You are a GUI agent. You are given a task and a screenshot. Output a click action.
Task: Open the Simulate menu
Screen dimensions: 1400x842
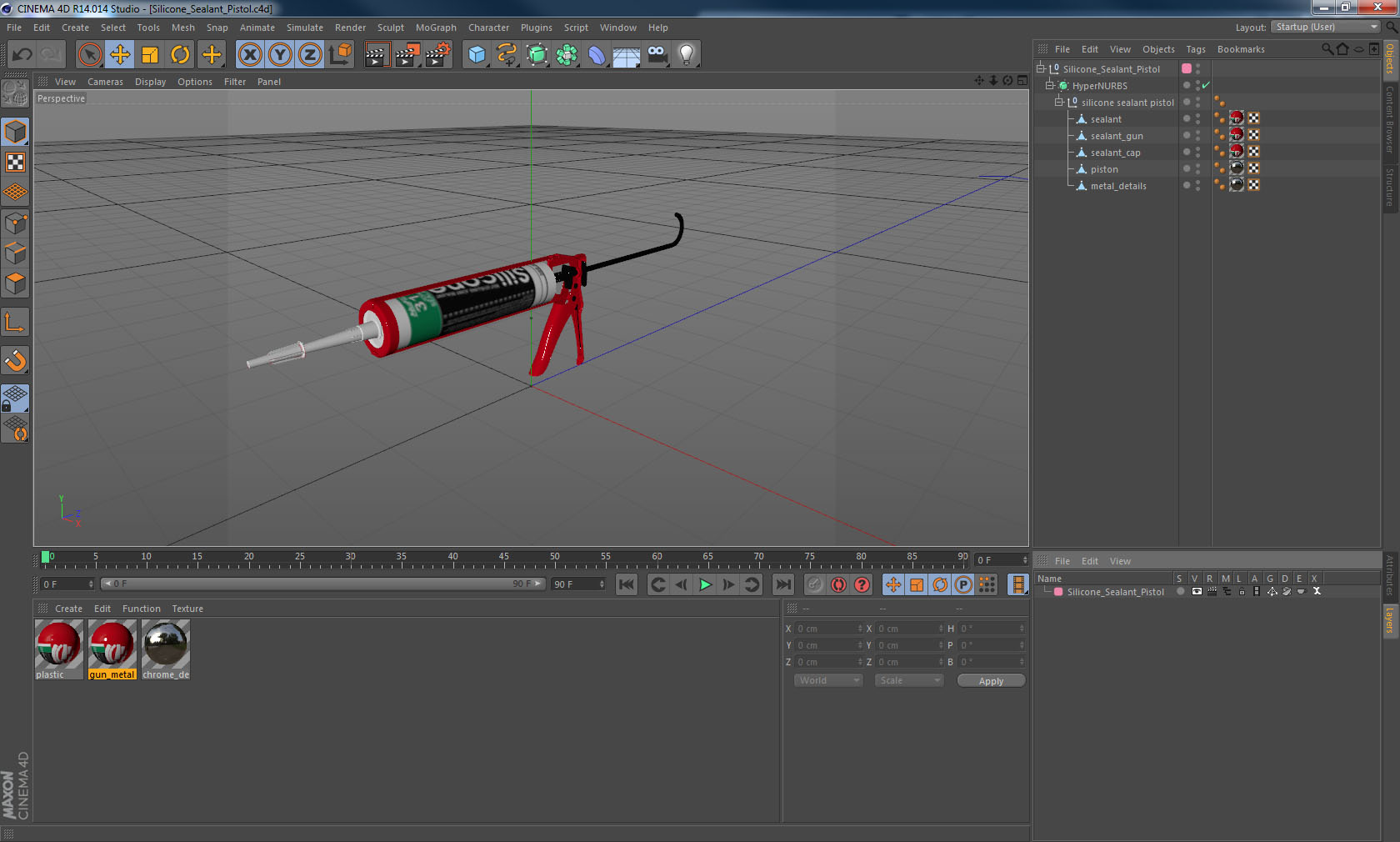305,28
